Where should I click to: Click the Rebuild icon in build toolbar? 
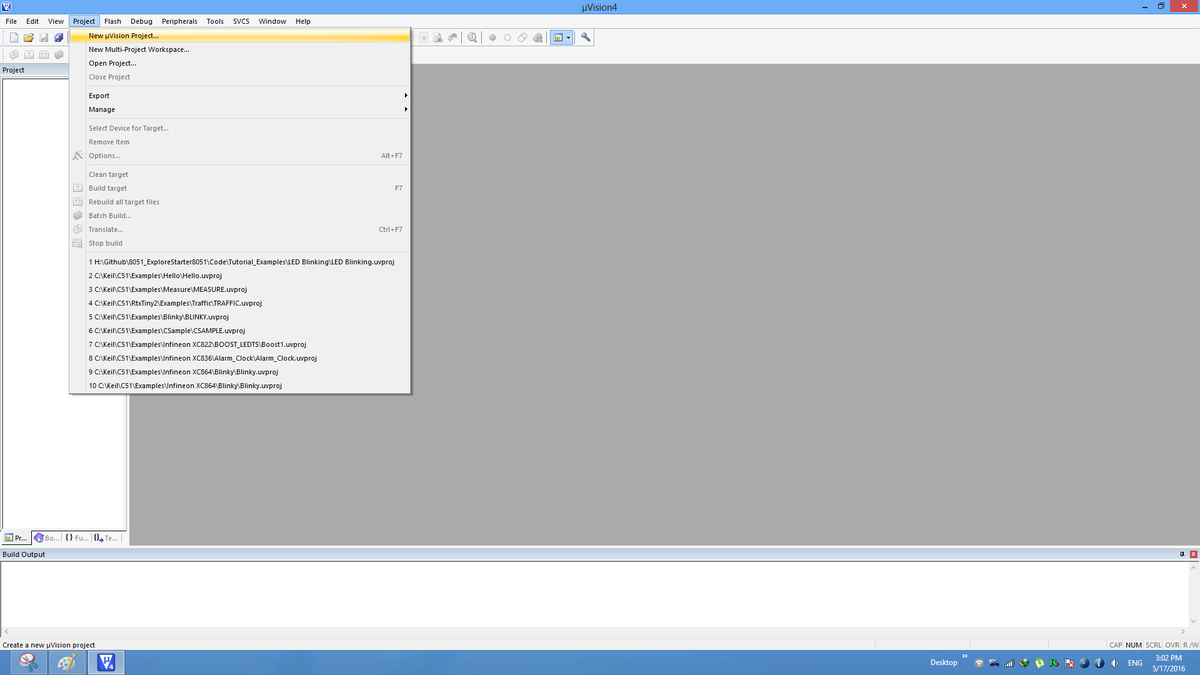tap(44, 54)
